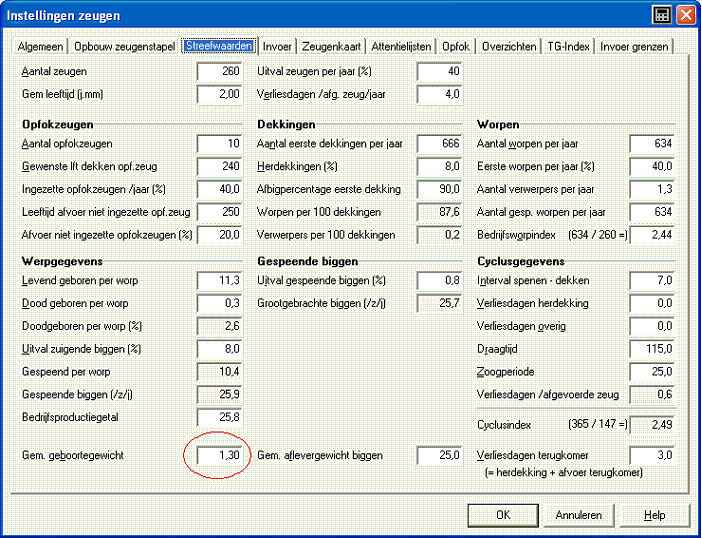Edit Uitval zeugen per jaar (%) field
The height and width of the screenshot is (538, 702).
pos(440,72)
